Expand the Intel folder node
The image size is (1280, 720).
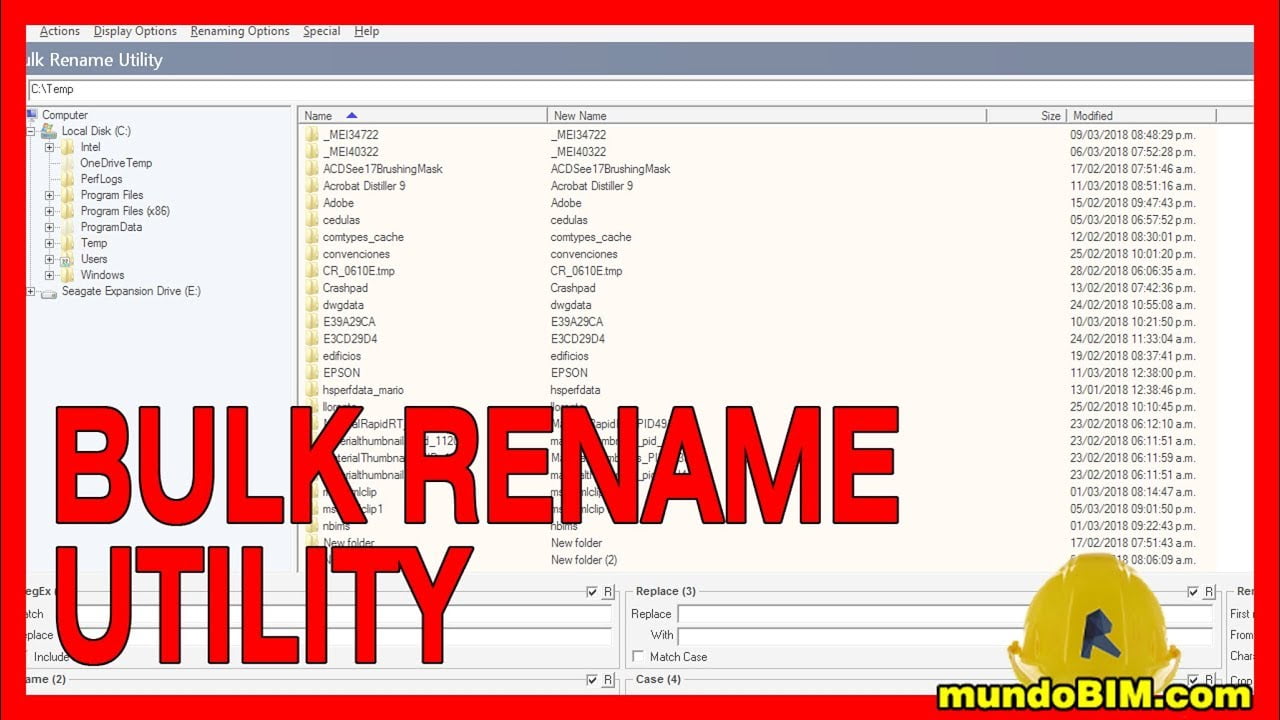tap(49, 147)
